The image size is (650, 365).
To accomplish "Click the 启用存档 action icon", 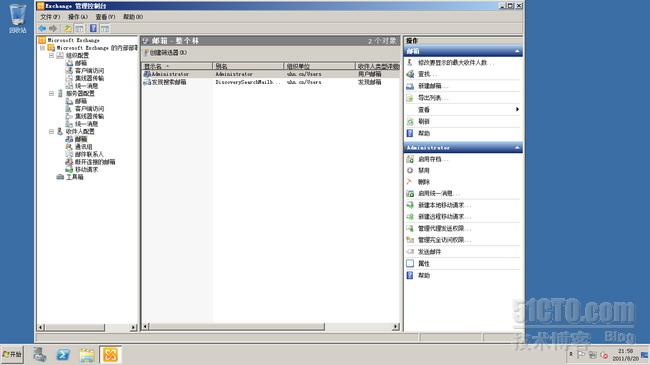I will [x=410, y=159].
